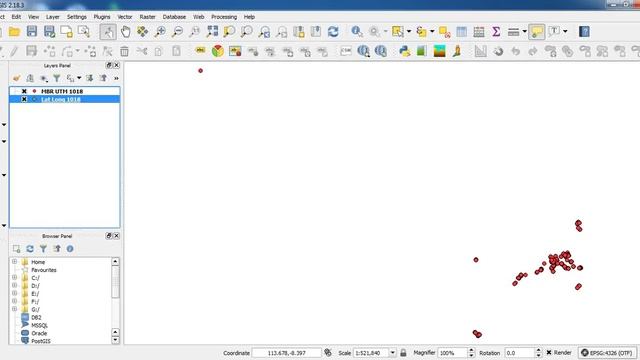Screen dimensions: 640x360
Task: Expand the Home folder in Browser Panel
Action: (14, 262)
